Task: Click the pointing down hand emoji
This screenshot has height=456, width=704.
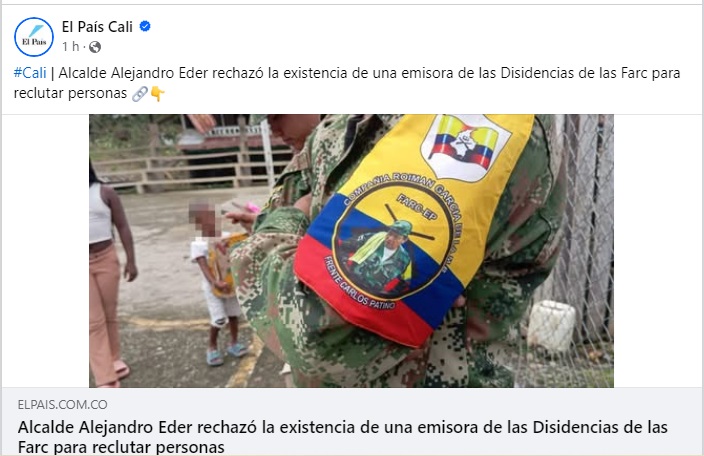Action: (158, 93)
